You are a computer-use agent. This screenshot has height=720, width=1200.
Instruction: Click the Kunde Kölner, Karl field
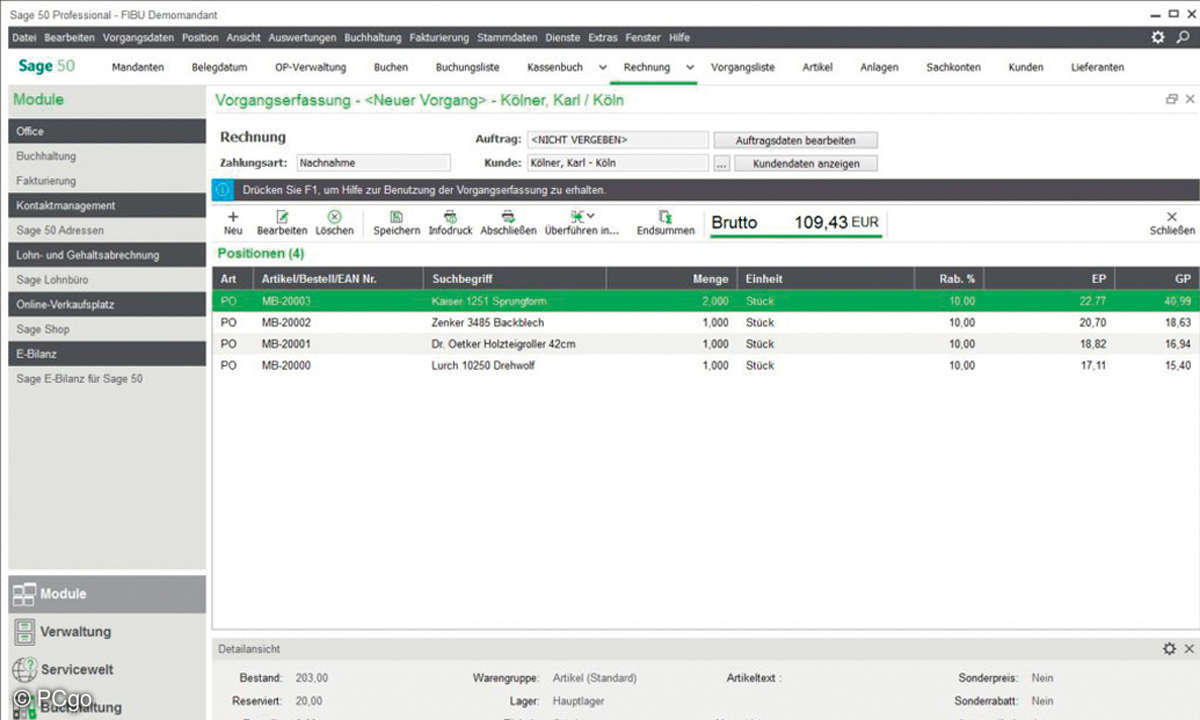point(618,163)
